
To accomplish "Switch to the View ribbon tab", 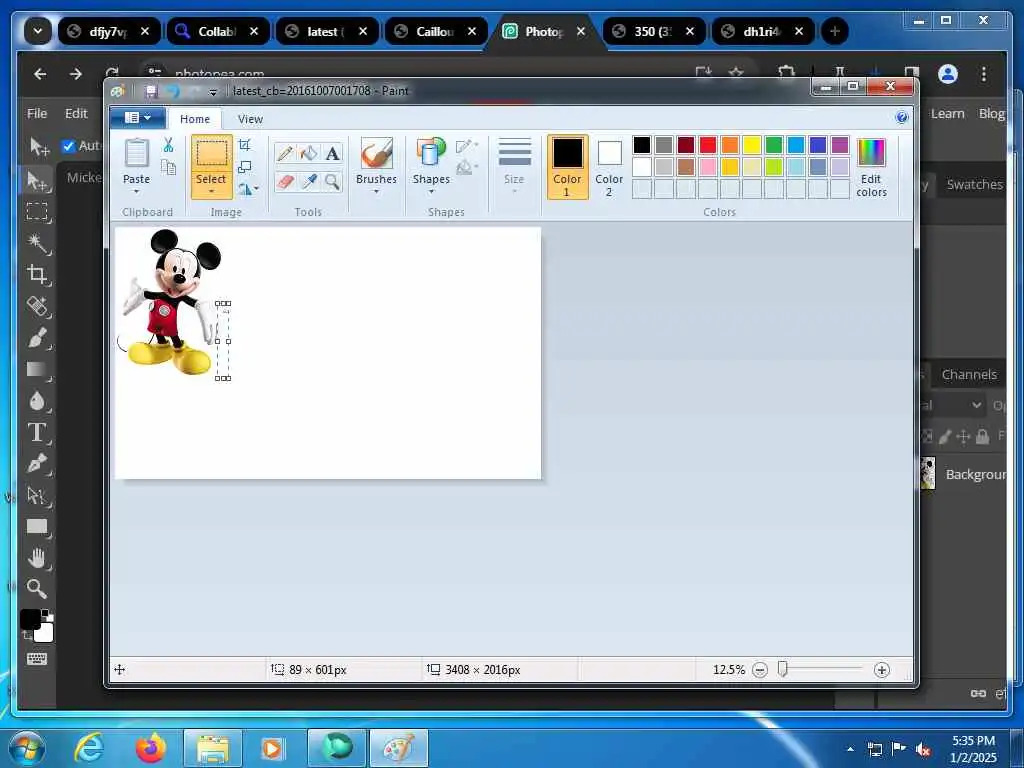I will [250, 119].
